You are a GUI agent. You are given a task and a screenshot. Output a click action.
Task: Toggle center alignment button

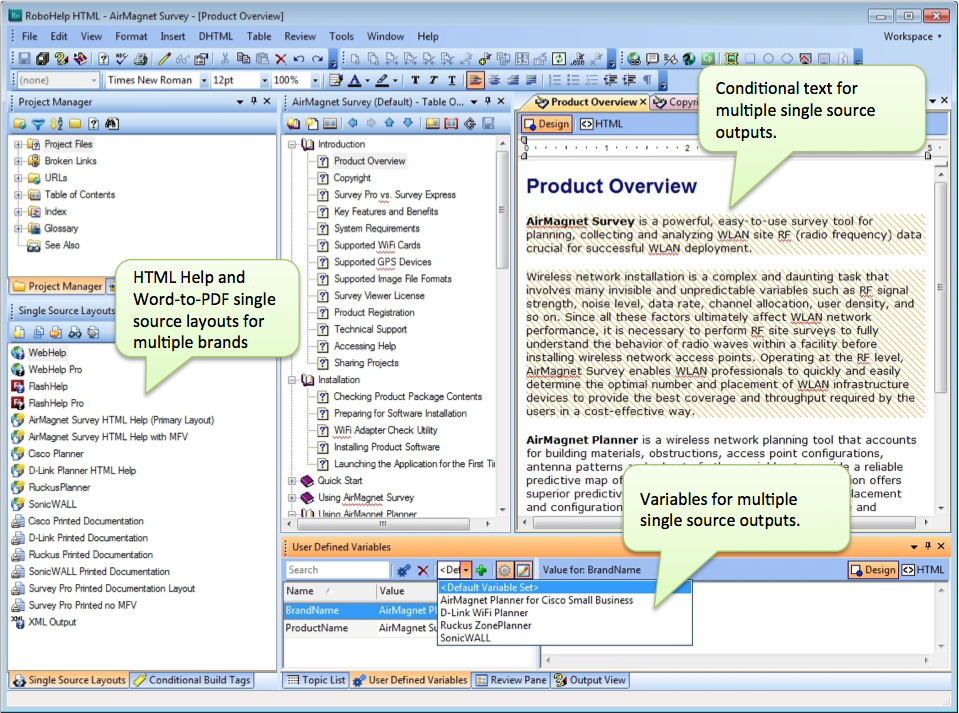pyautogui.click(x=494, y=80)
